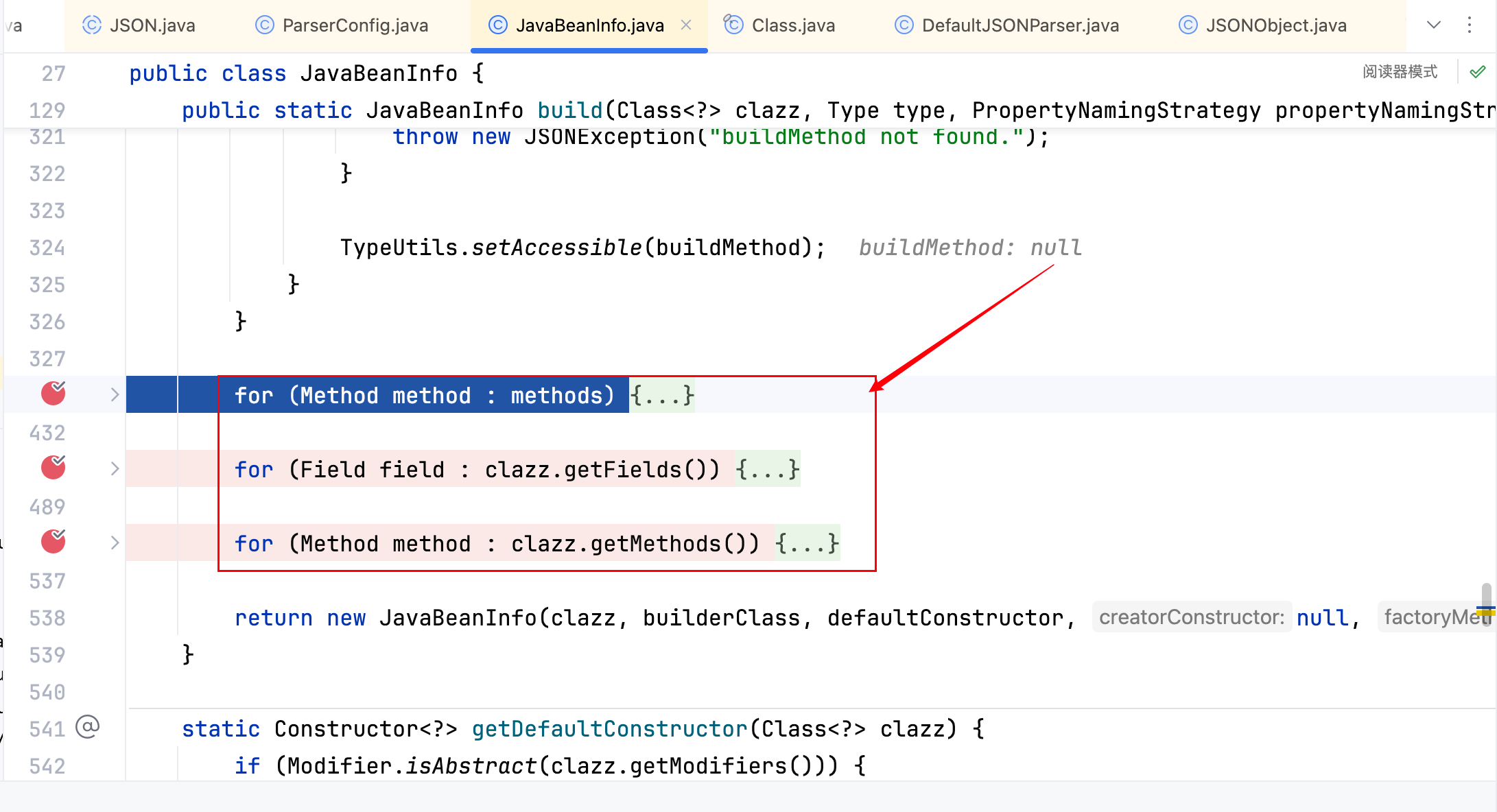Expand the folded clazz.getMethods() loop block
This screenshot has height=812, width=1497.
[115, 543]
